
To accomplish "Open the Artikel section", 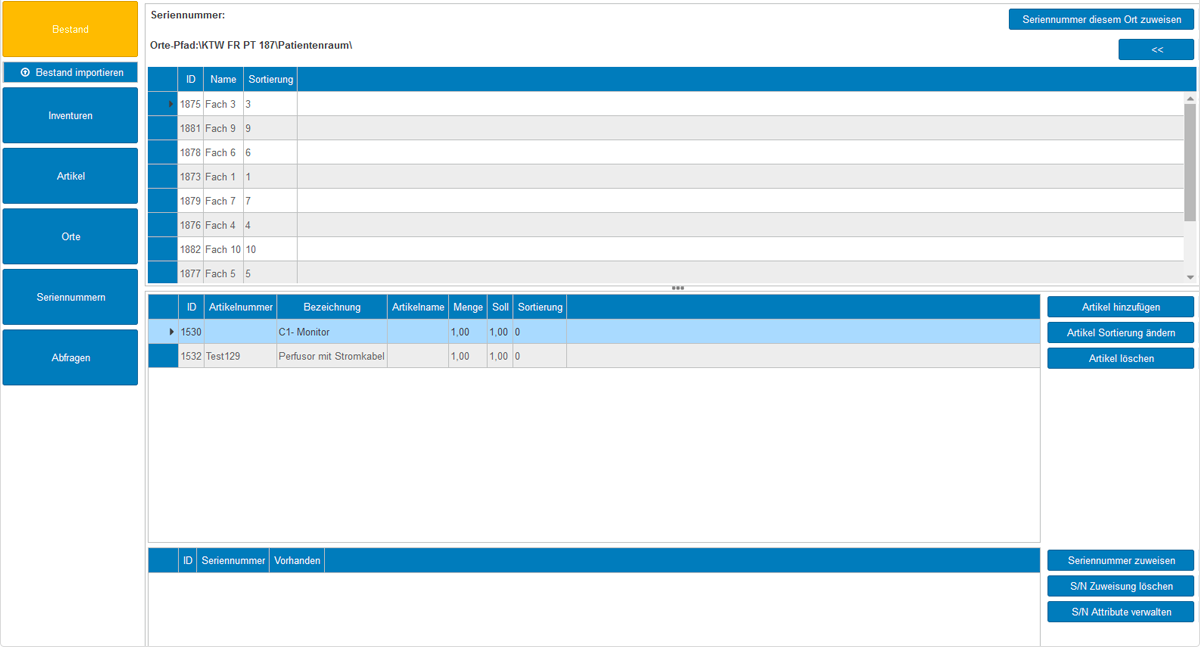I will 70,176.
